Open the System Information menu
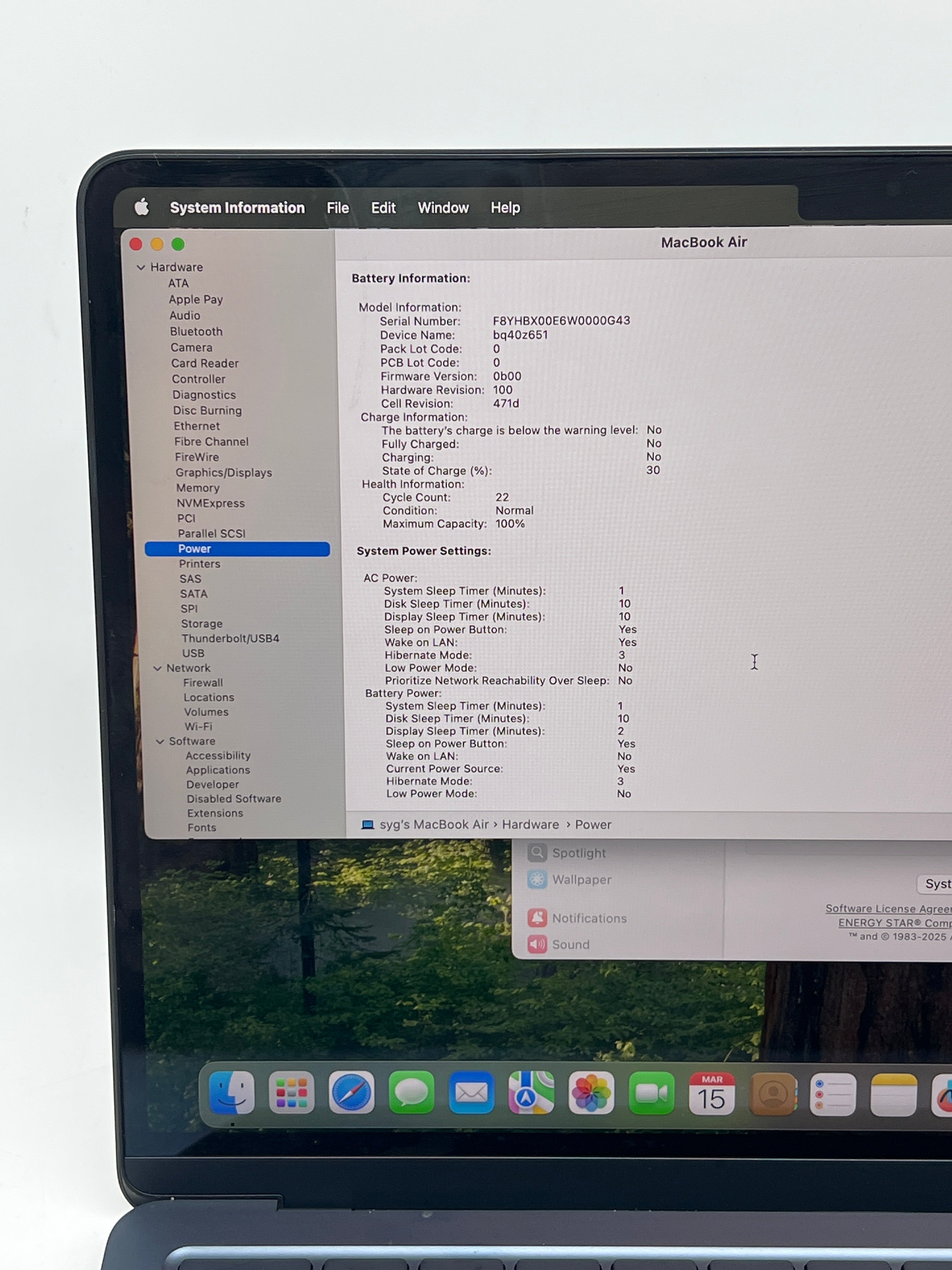 [x=237, y=207]
